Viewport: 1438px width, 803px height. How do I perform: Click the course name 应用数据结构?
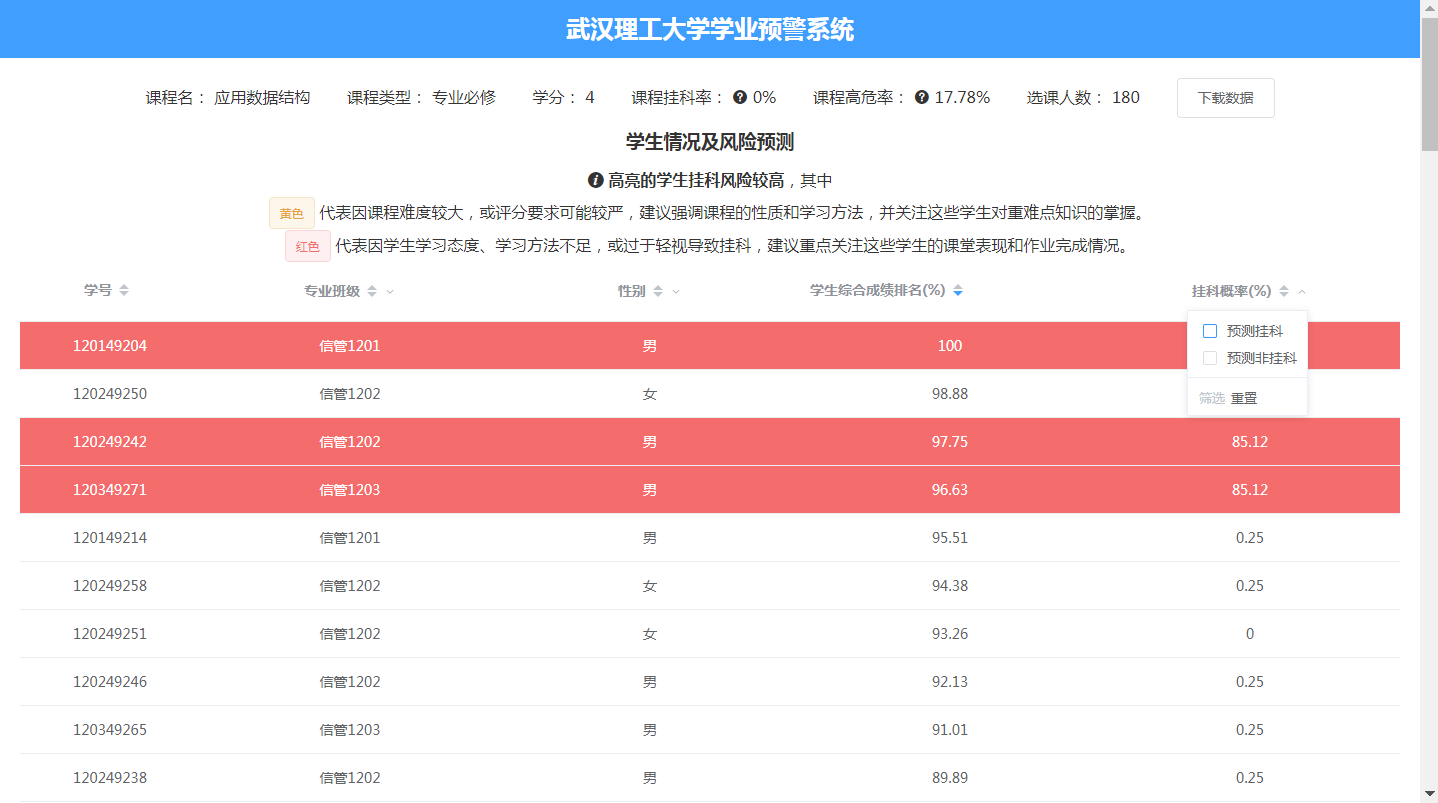(262, 98)
